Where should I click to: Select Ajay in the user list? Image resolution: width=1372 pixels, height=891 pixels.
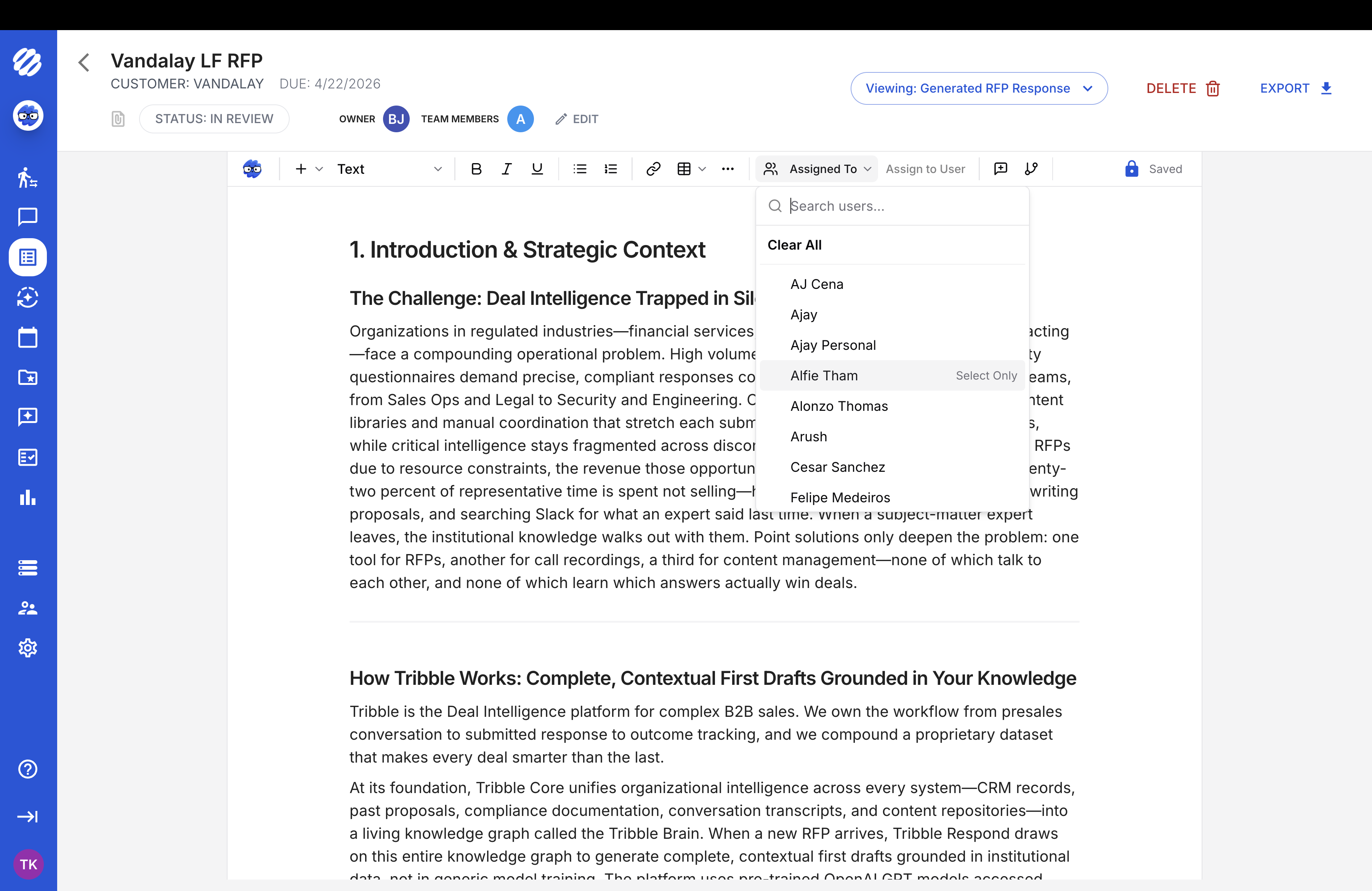coord(893,315)
